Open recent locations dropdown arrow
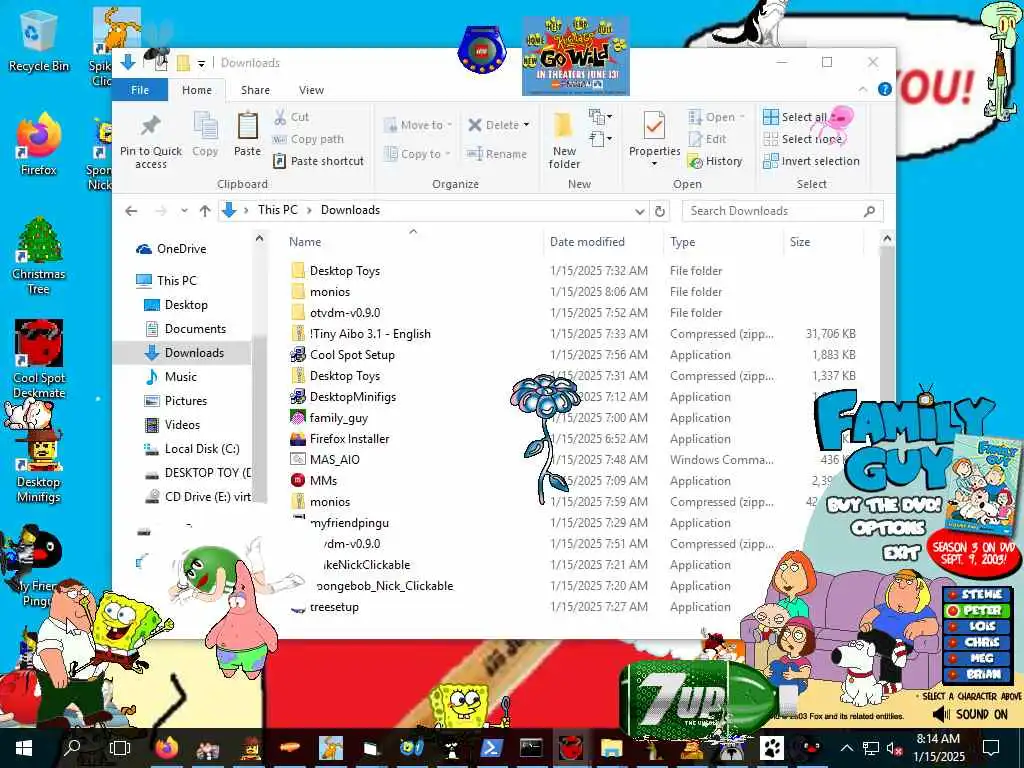The height and width of the screenshot is (768, 1024). (x=185, y=211)
